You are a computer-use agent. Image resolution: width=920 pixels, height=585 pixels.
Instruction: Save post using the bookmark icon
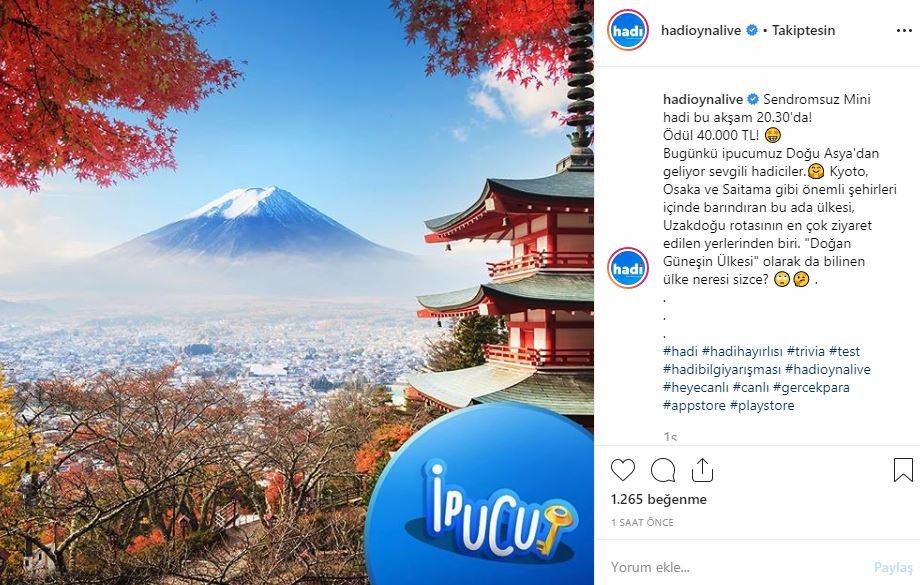tap(904, 470)
